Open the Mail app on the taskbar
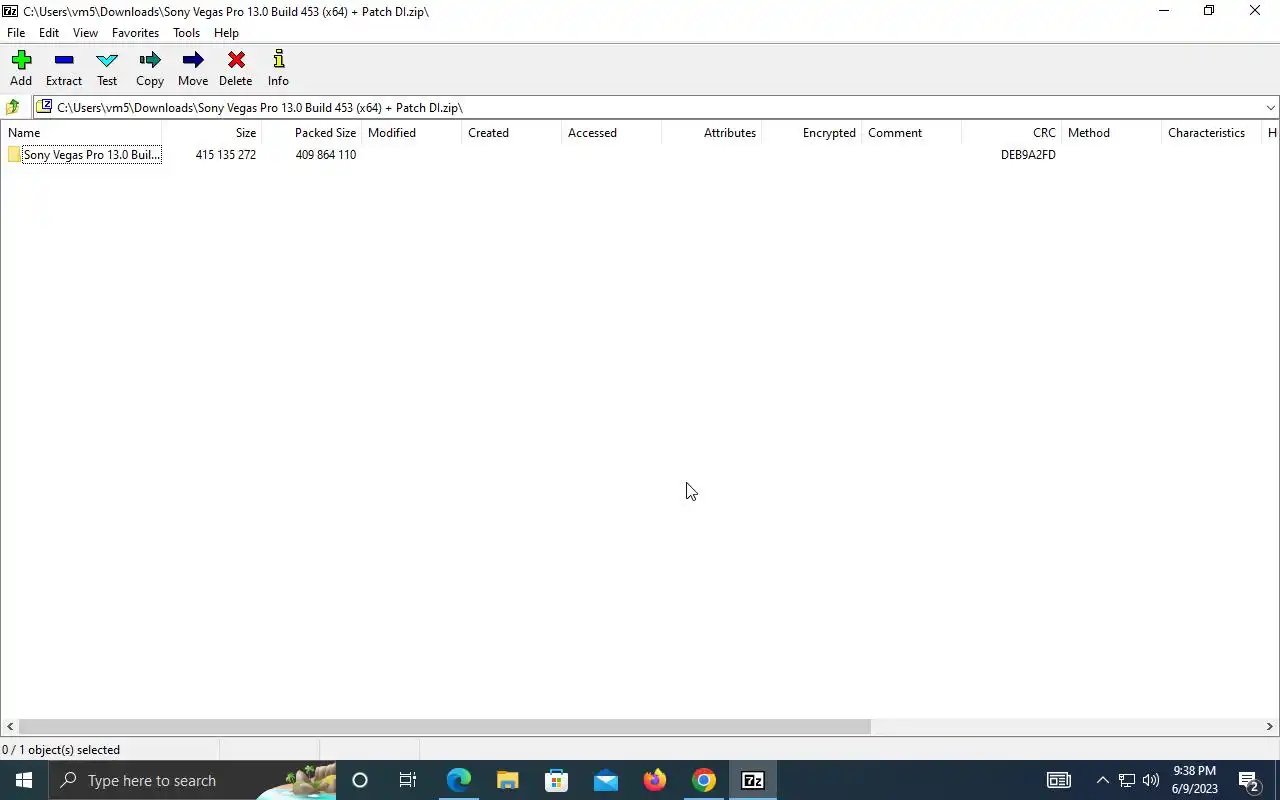This screenshot has height=800, width=1280. click(x=605, y=780)
